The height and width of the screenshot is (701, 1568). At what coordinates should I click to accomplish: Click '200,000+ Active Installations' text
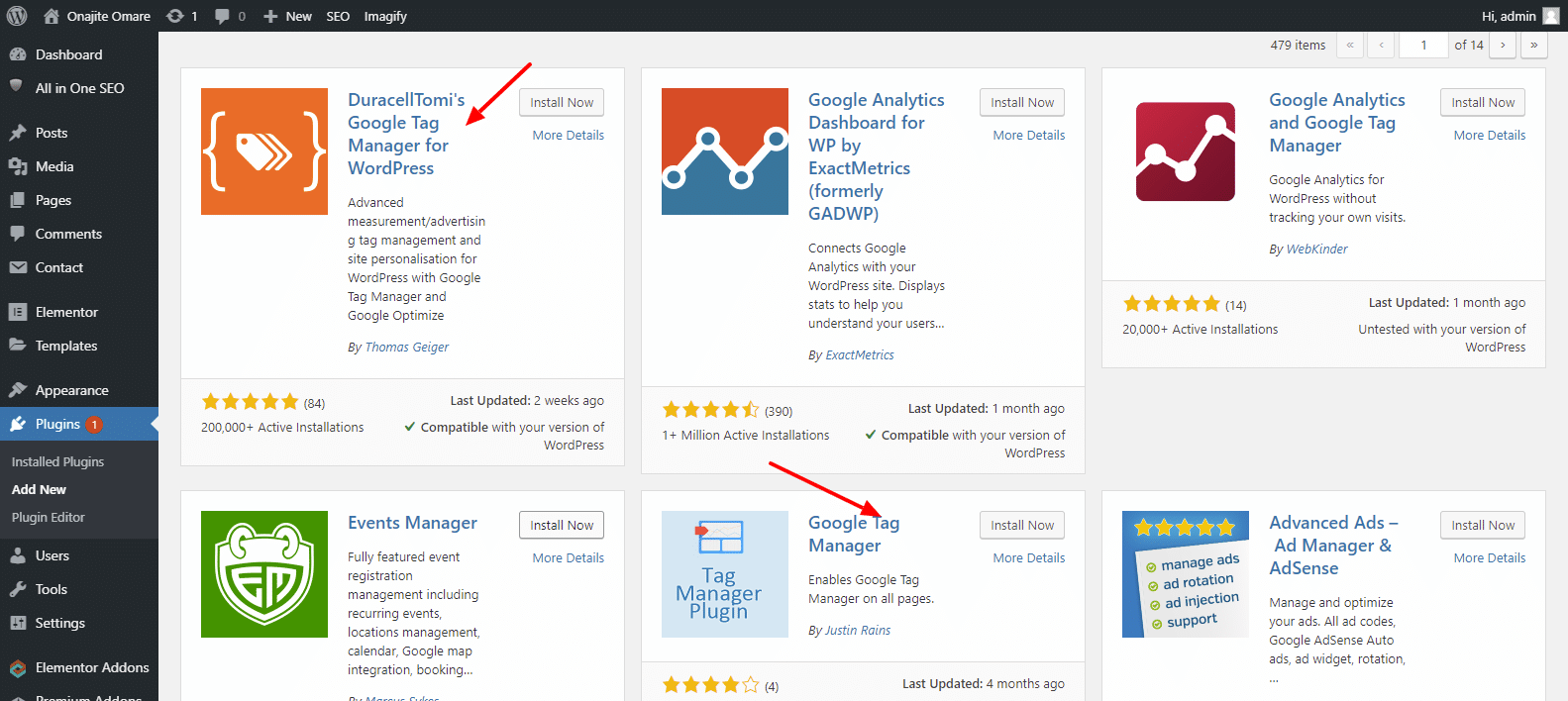point(282,427)
